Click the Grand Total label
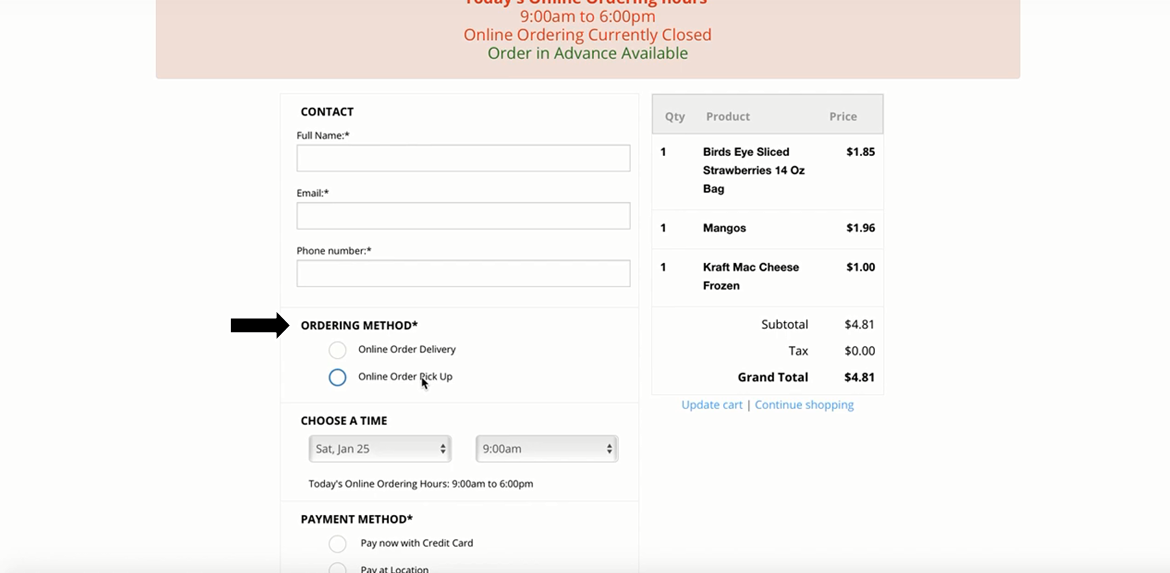The width and height of the screenshot is (1170, 573). tap(772, 378)
